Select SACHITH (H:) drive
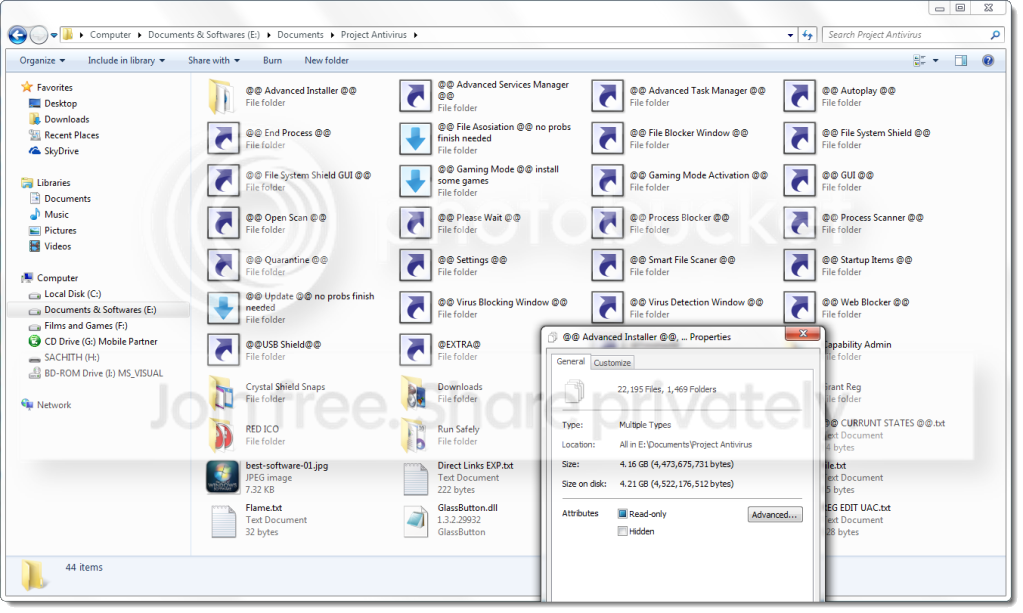This screenshot has height=613, width=1023. pos(72,357)
